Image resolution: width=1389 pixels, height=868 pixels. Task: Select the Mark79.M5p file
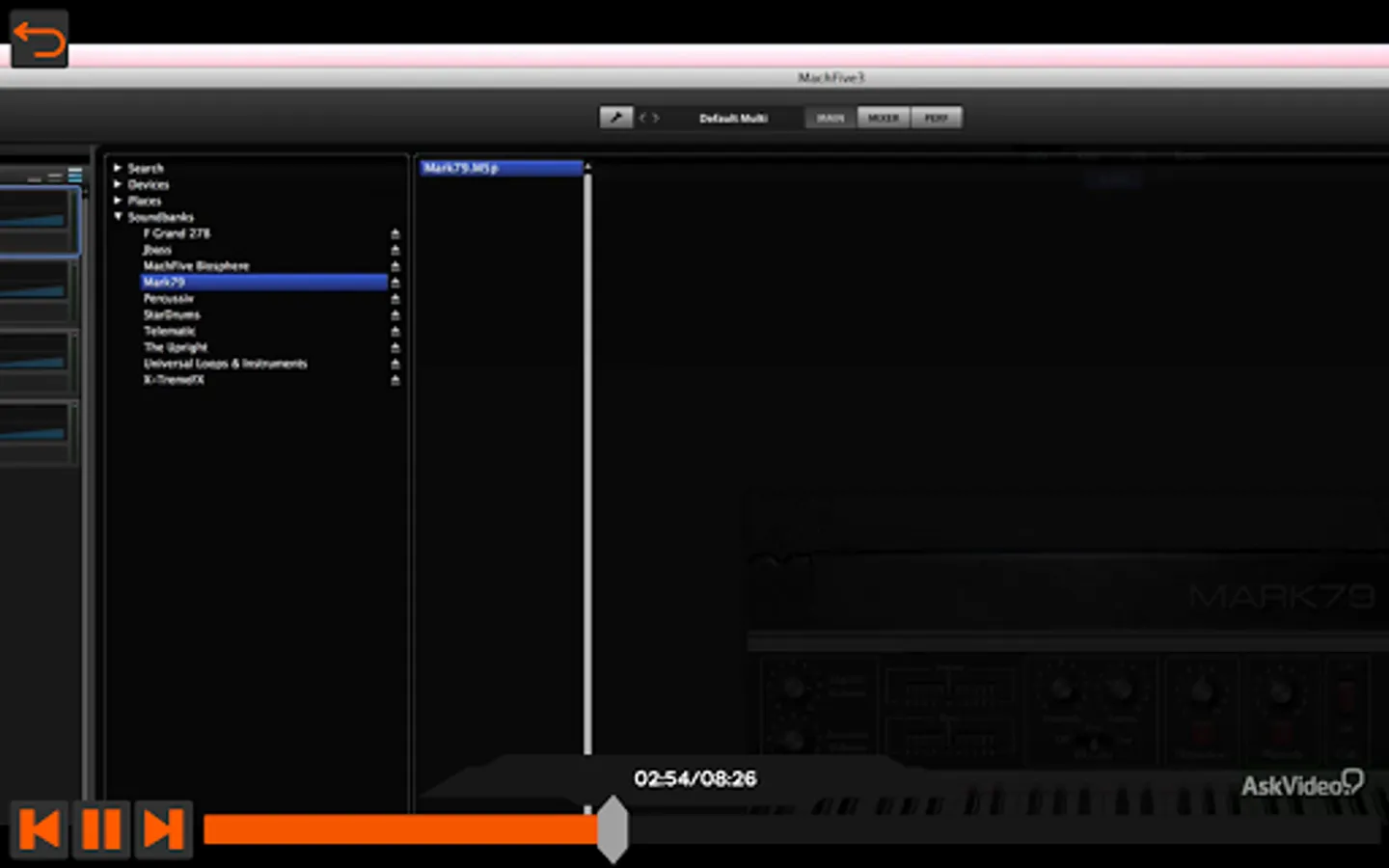(502, 168)
